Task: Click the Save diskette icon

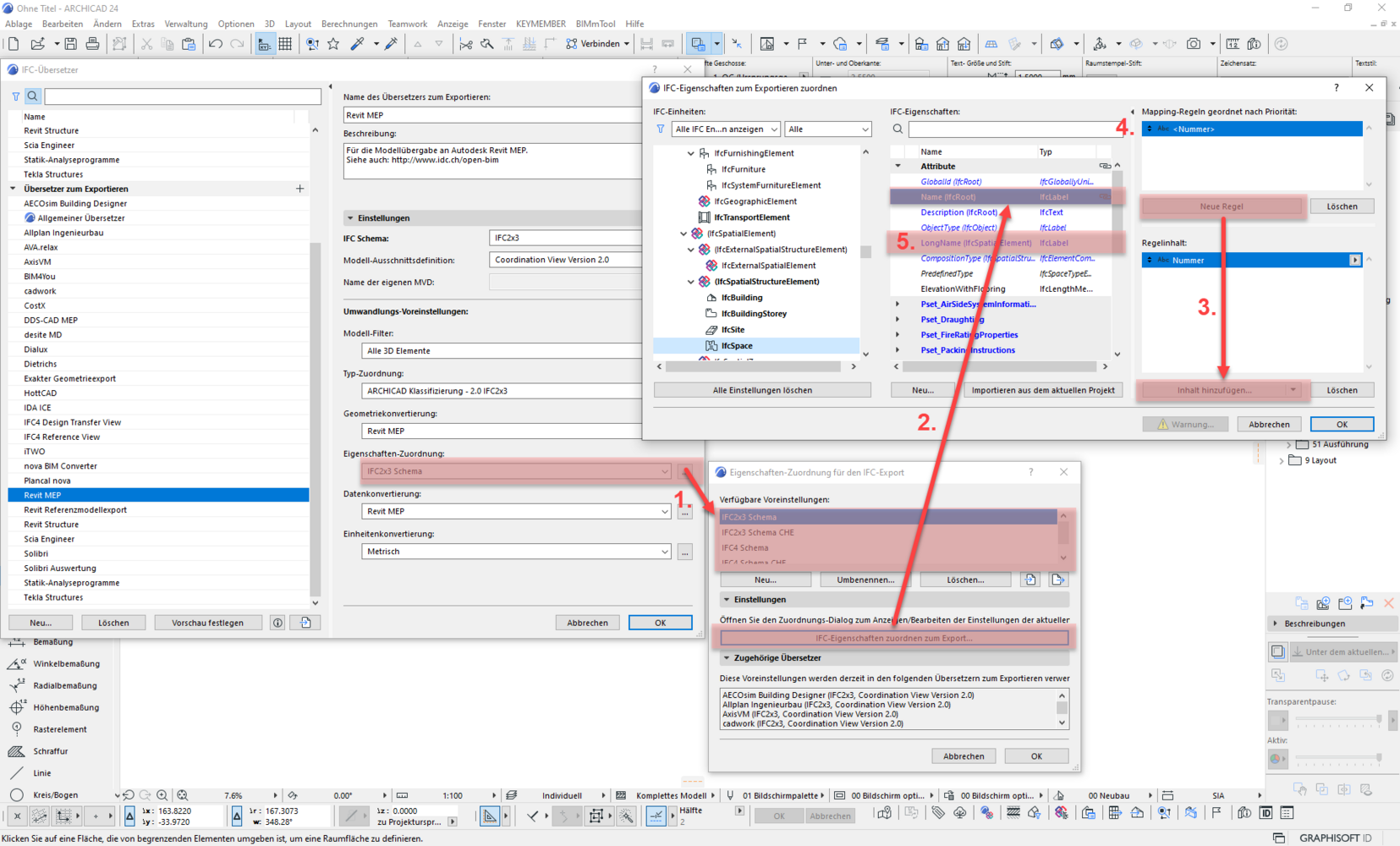Action: point(71,44)
